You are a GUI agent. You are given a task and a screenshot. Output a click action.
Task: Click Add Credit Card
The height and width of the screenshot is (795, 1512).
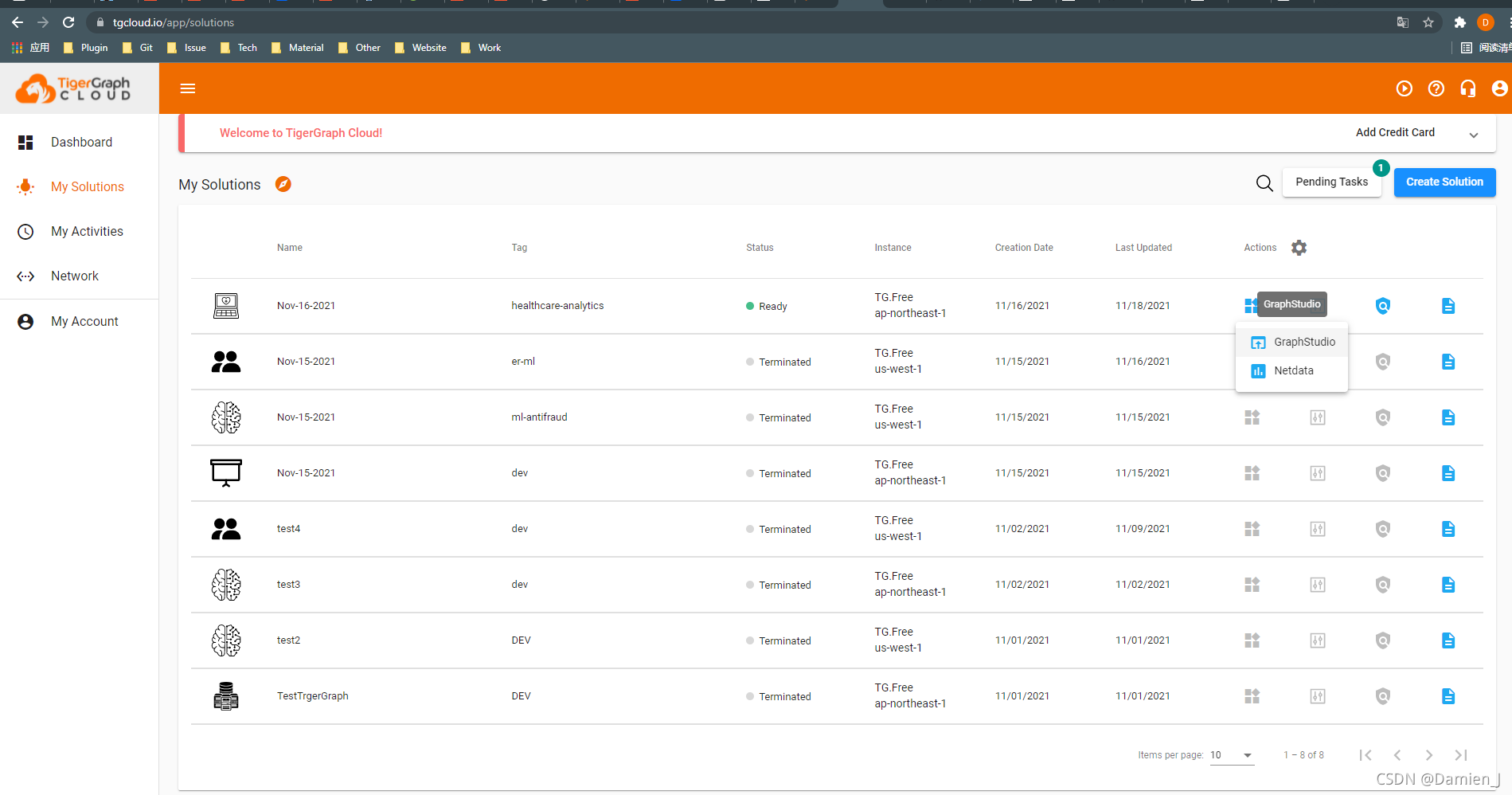pos(1395,132)
